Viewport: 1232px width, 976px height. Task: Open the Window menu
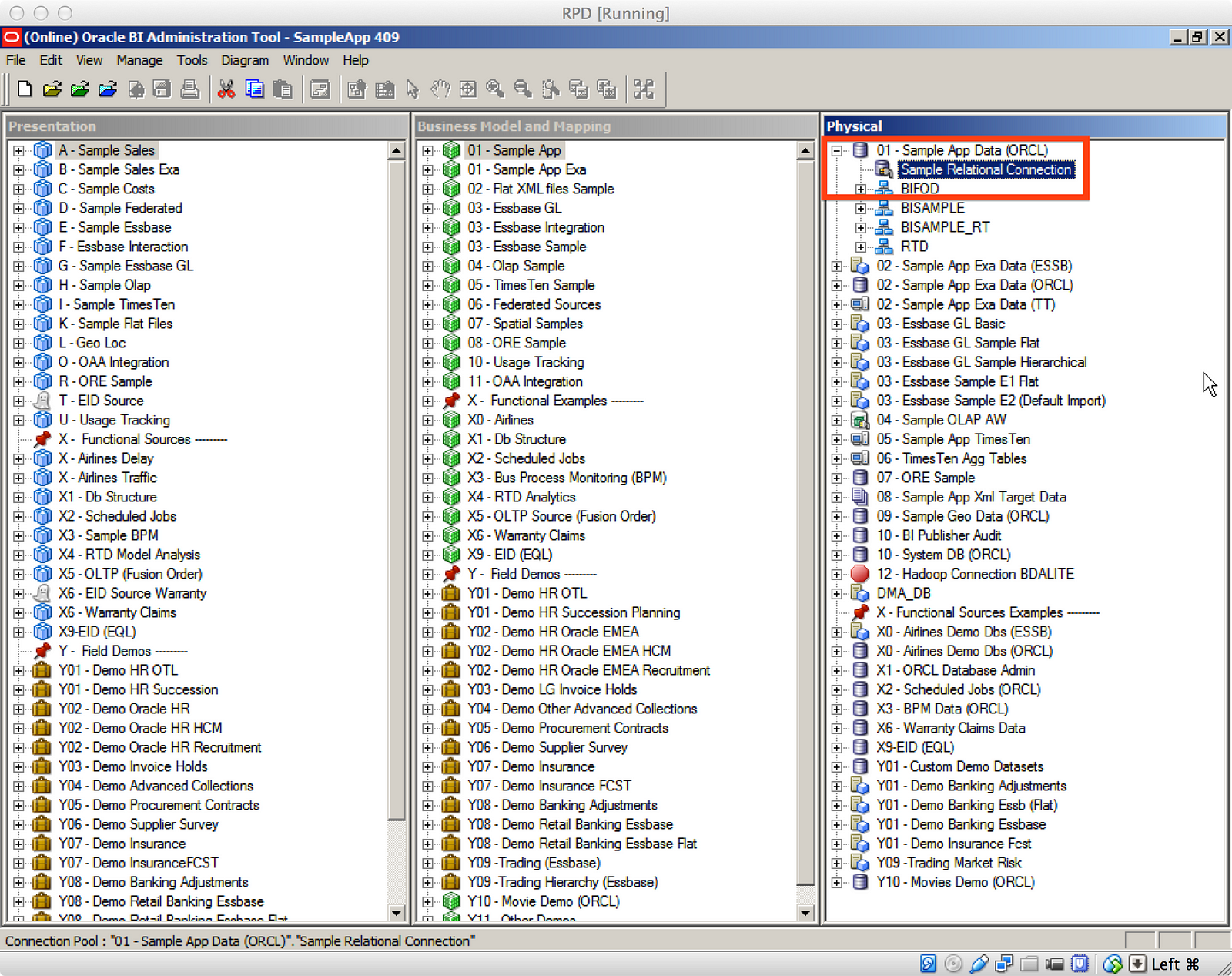306,60
